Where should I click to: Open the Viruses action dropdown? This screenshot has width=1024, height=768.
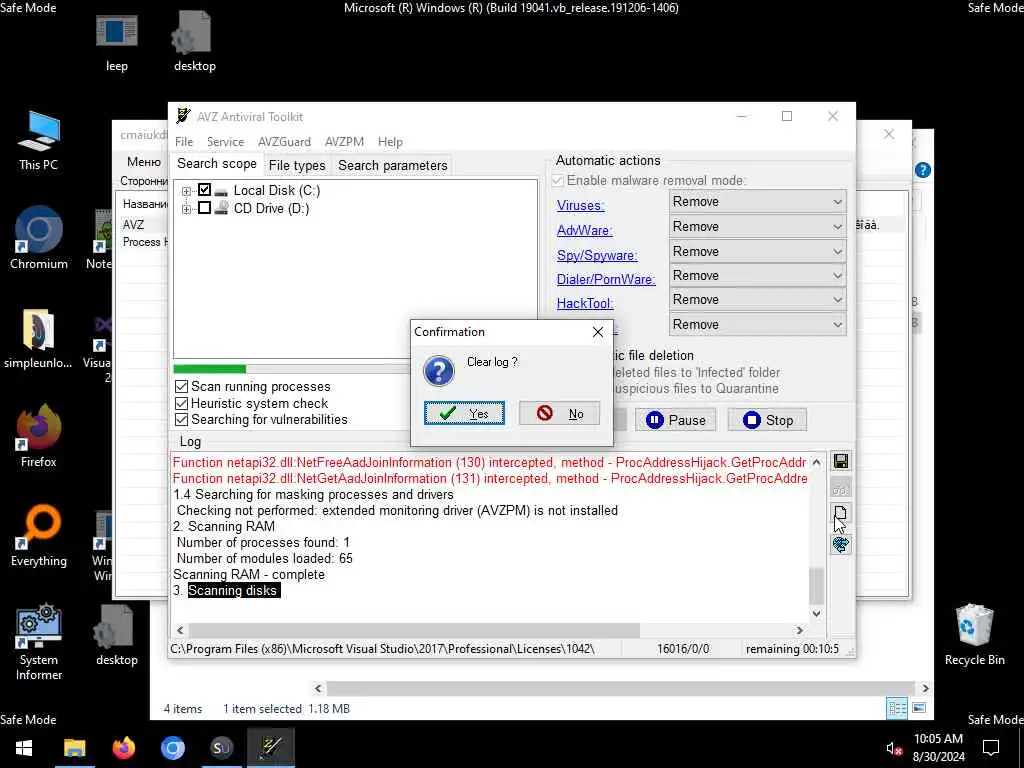[x=758, y=202]
